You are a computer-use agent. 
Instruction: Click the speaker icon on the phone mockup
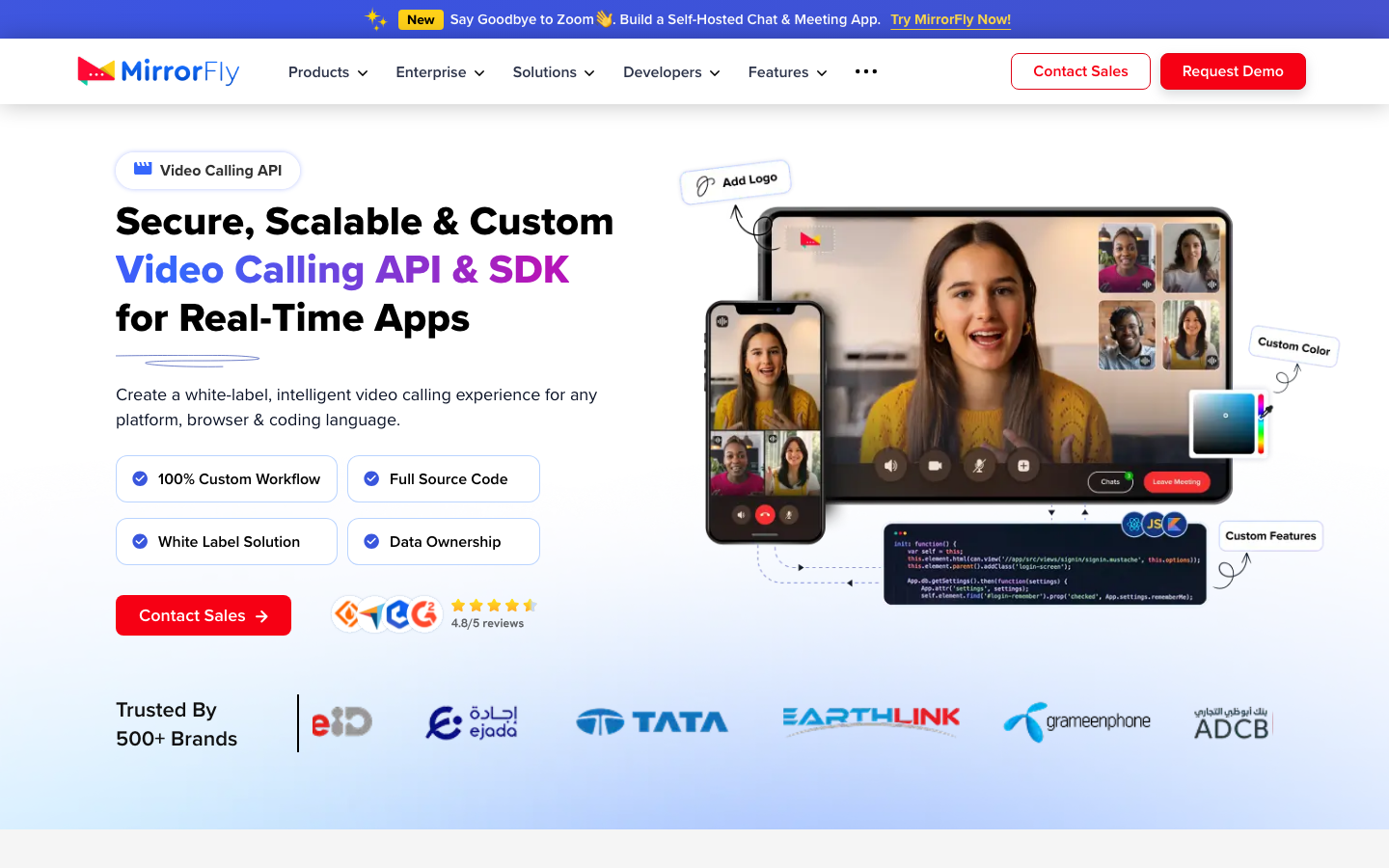741,515
